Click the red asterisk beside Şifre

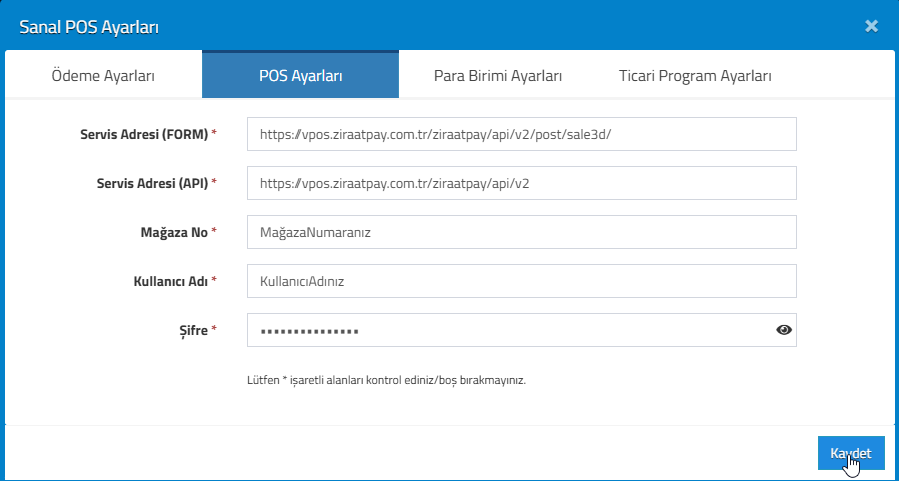[214, 329]
